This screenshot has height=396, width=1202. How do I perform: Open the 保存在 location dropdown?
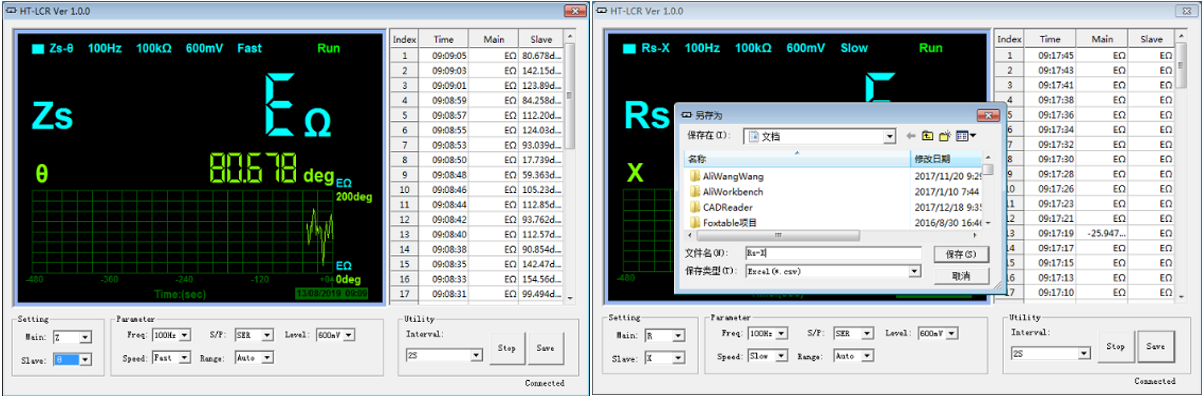[x=889, y=136]
